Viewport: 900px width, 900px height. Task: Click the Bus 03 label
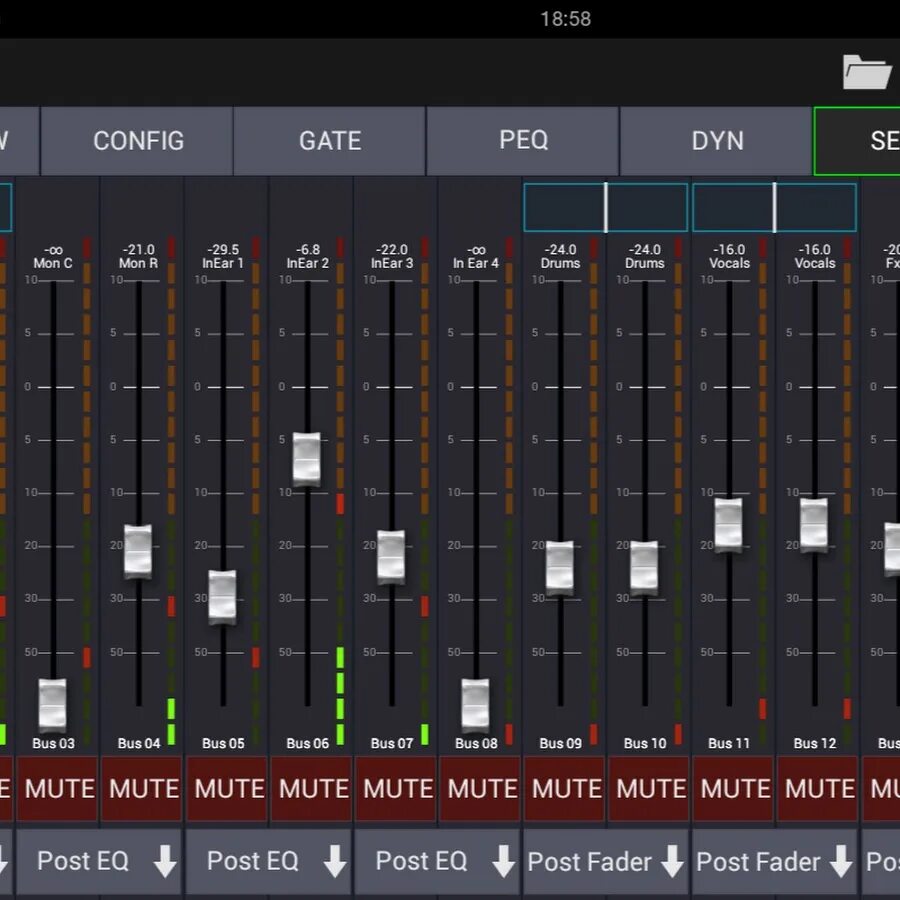53,743
